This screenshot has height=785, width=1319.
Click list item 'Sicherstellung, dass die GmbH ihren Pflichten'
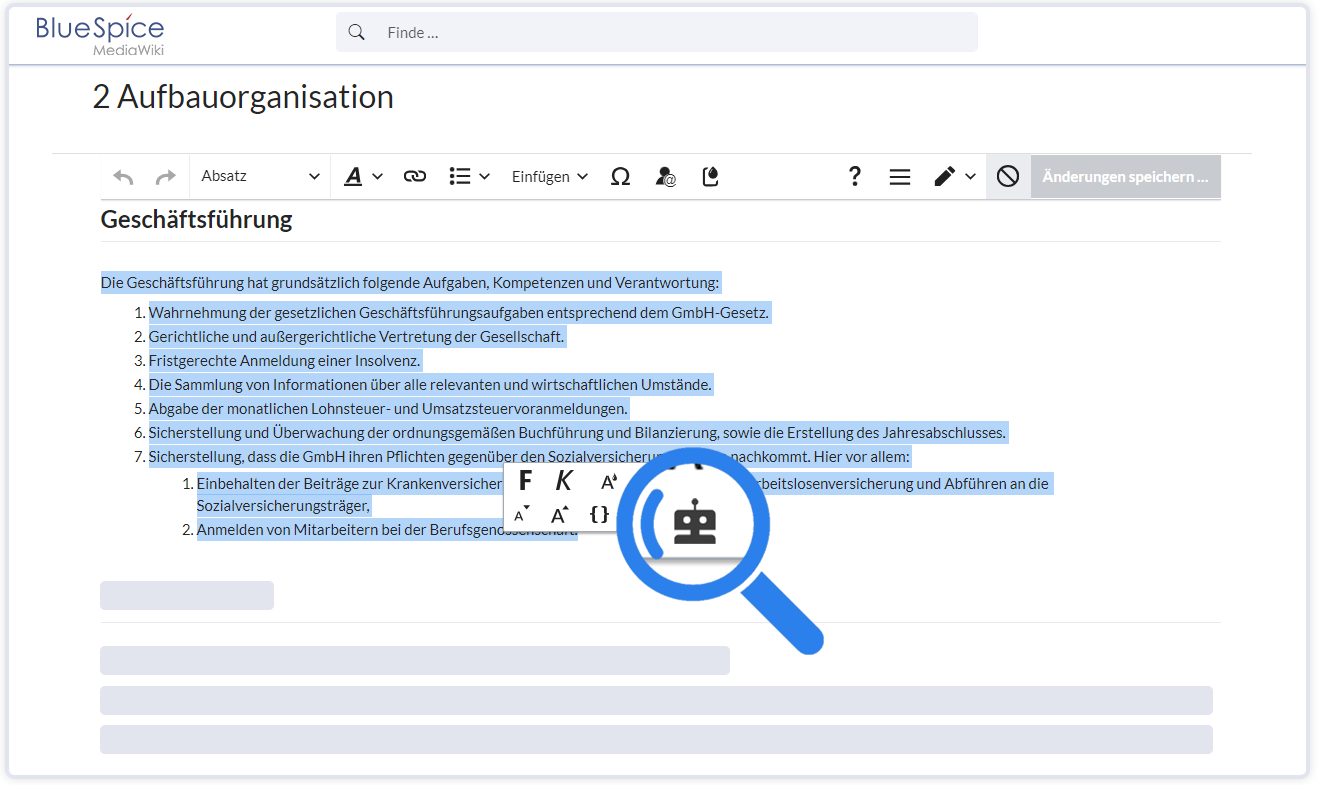[x=529, y=456]
